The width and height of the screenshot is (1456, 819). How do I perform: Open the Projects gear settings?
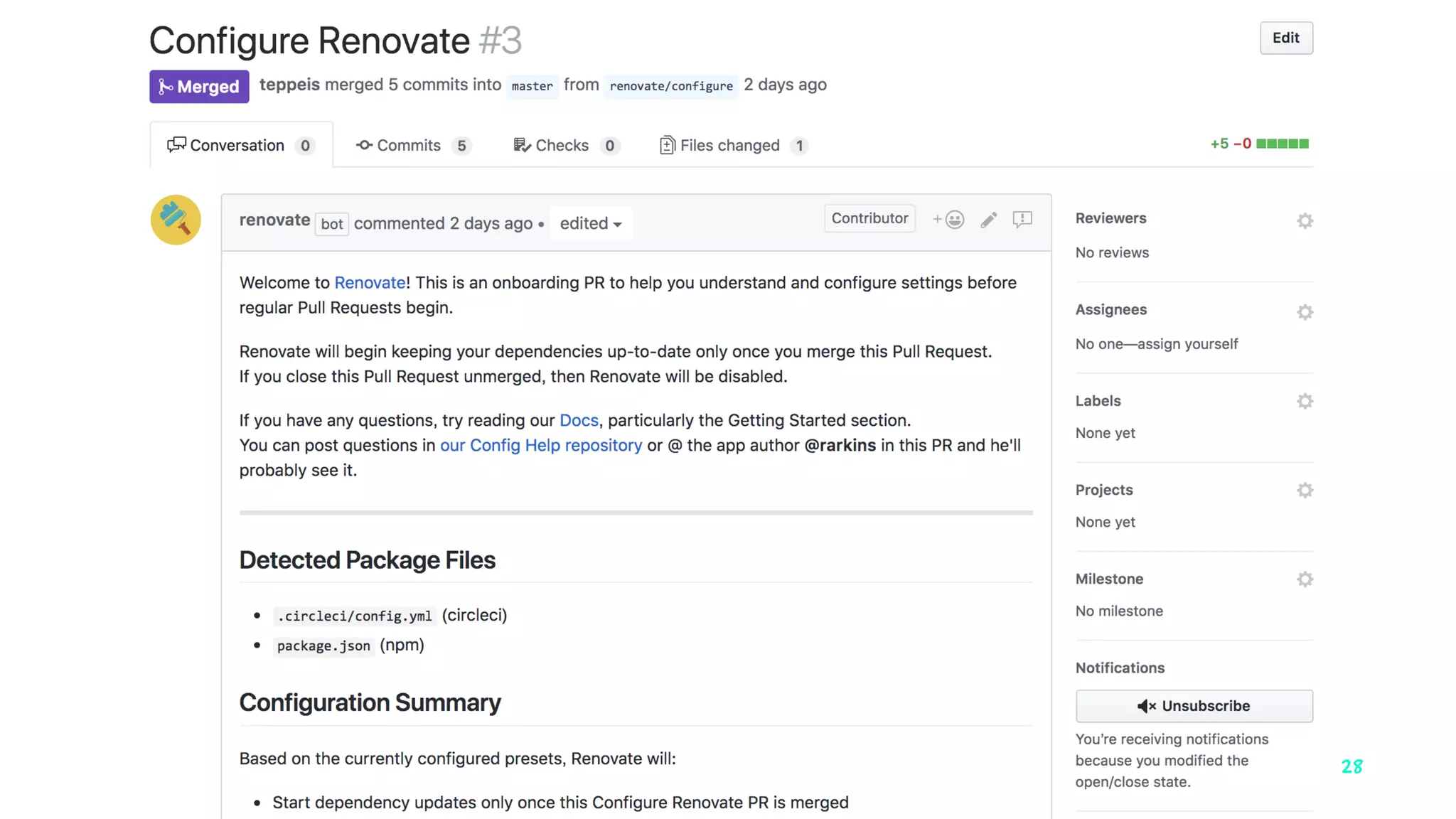click(x=1305, y=491)
